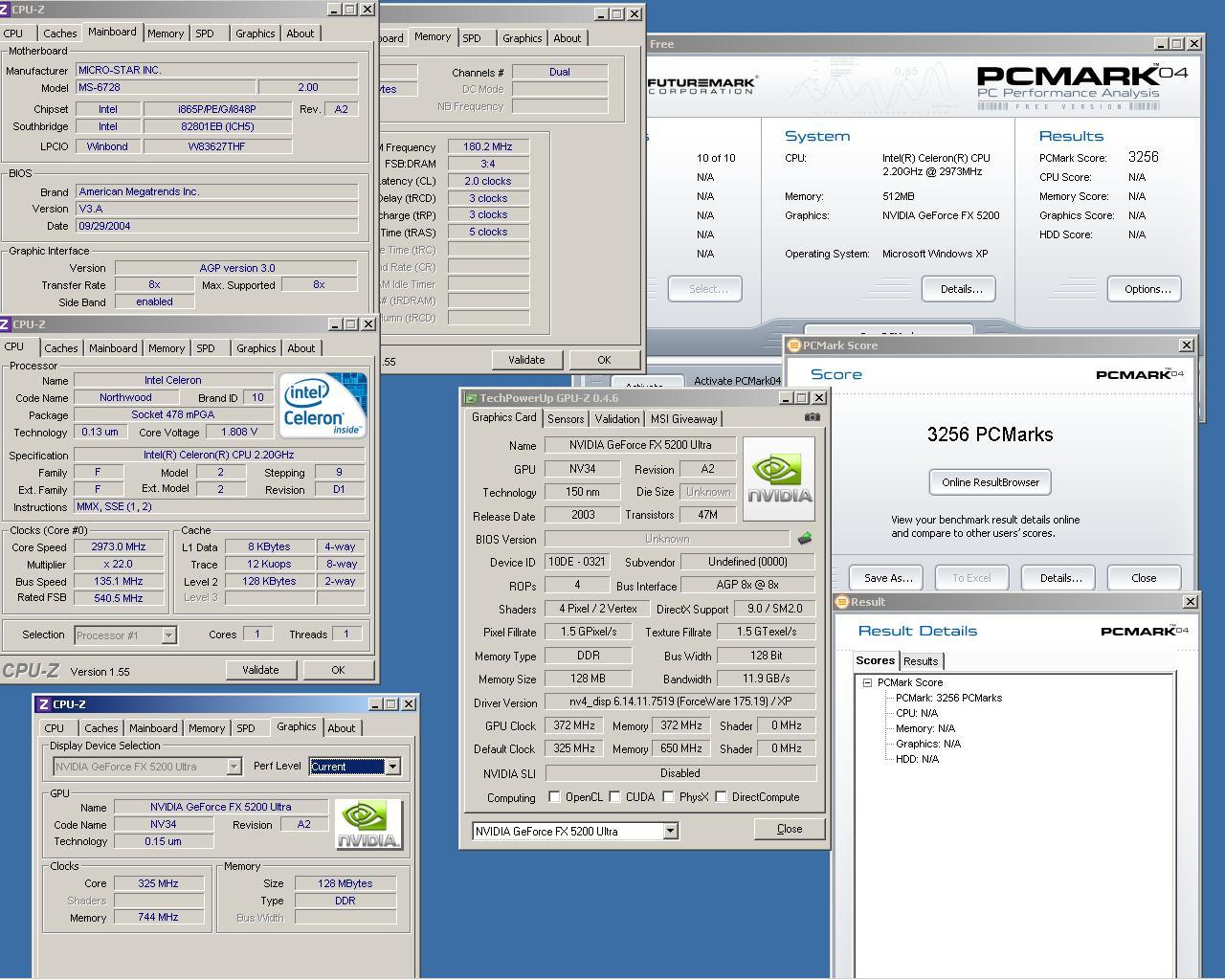
Task: Click the GPU-Z BIOS save chip icon
Action: (x=805, y=539)
